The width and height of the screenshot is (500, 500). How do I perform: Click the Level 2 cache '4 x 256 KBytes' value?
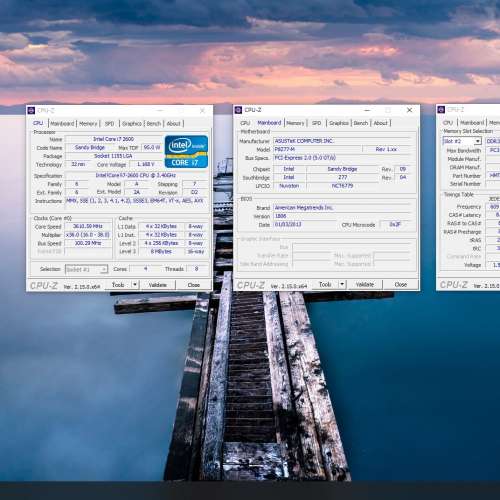161,243
